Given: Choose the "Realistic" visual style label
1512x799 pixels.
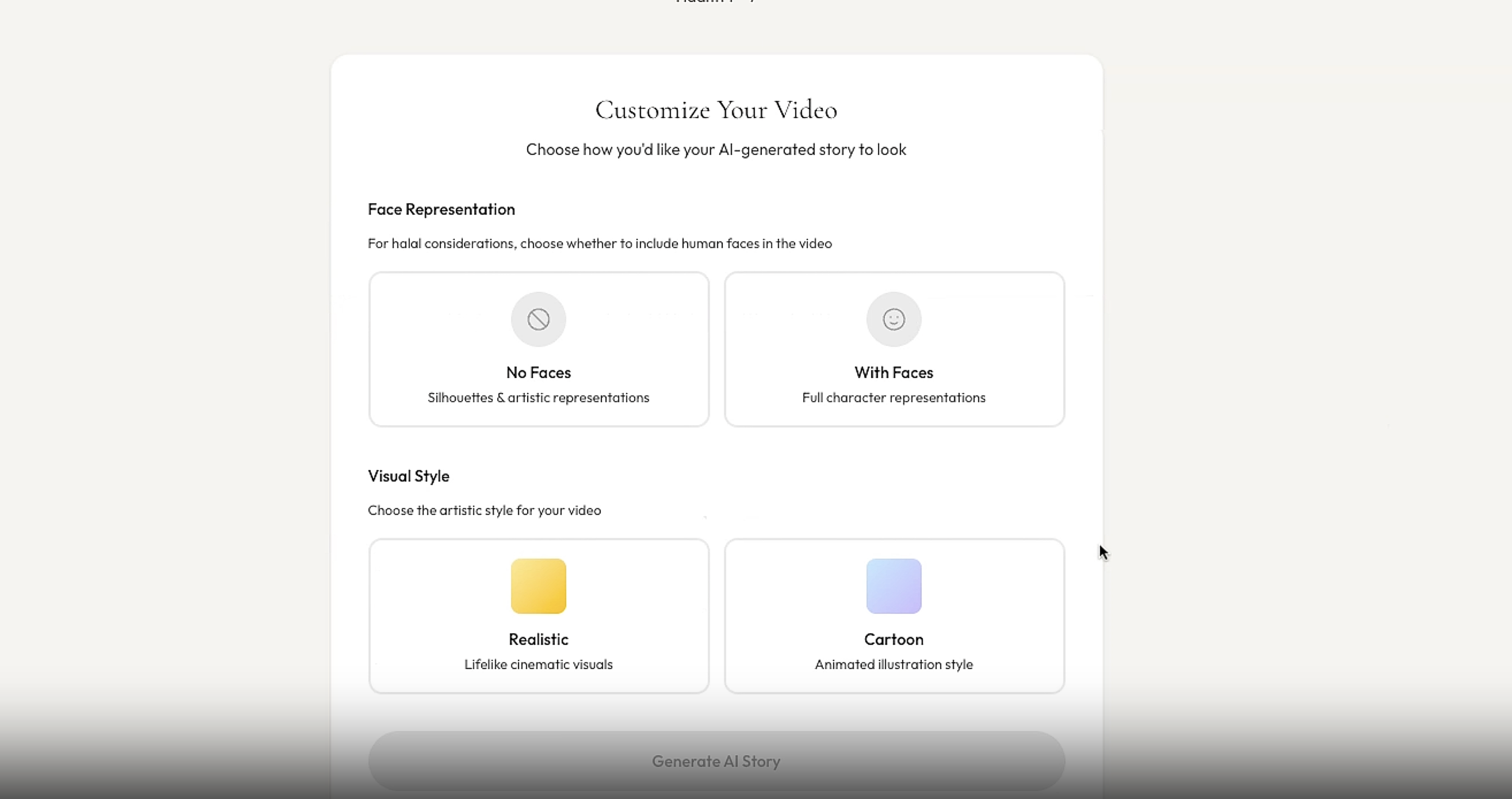Looking at the screenshot, I should 538,640.
